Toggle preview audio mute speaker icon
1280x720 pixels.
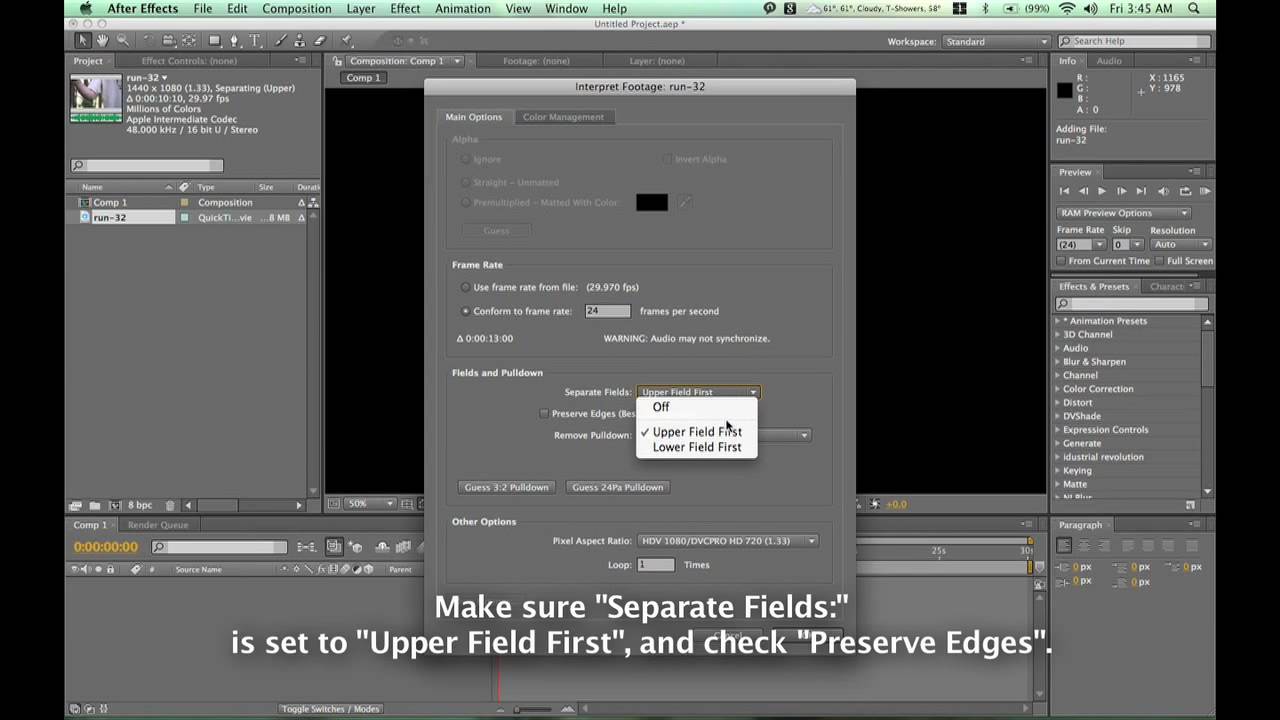(1163, 191)
